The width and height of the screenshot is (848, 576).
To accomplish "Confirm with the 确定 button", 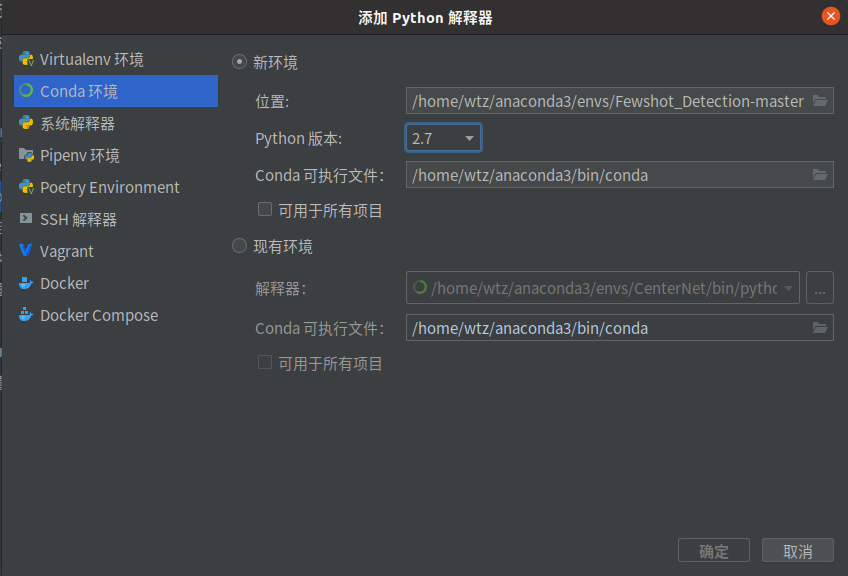I will click(x=713, y=550).
